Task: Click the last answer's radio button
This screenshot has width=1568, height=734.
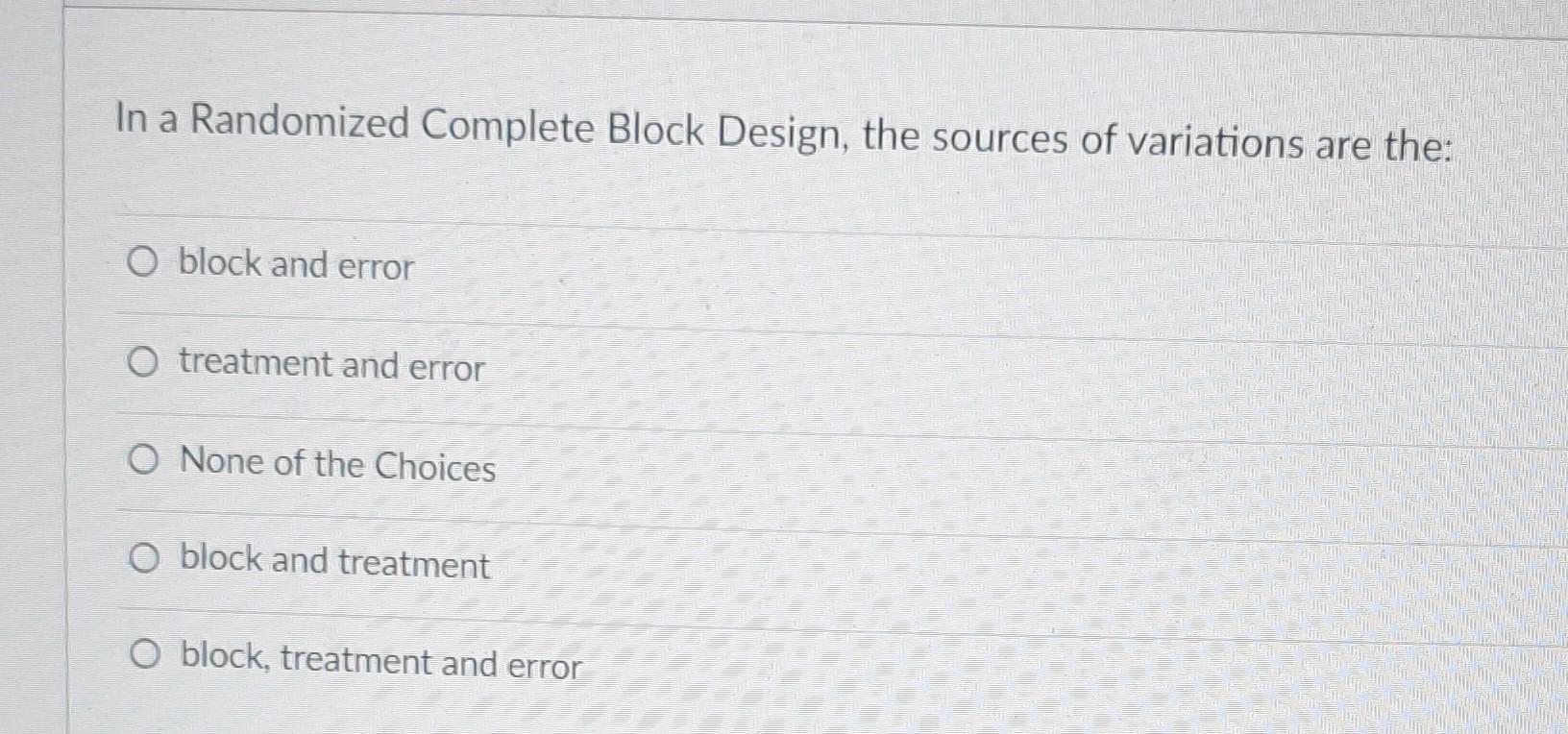Action: (x=144, y=657)
